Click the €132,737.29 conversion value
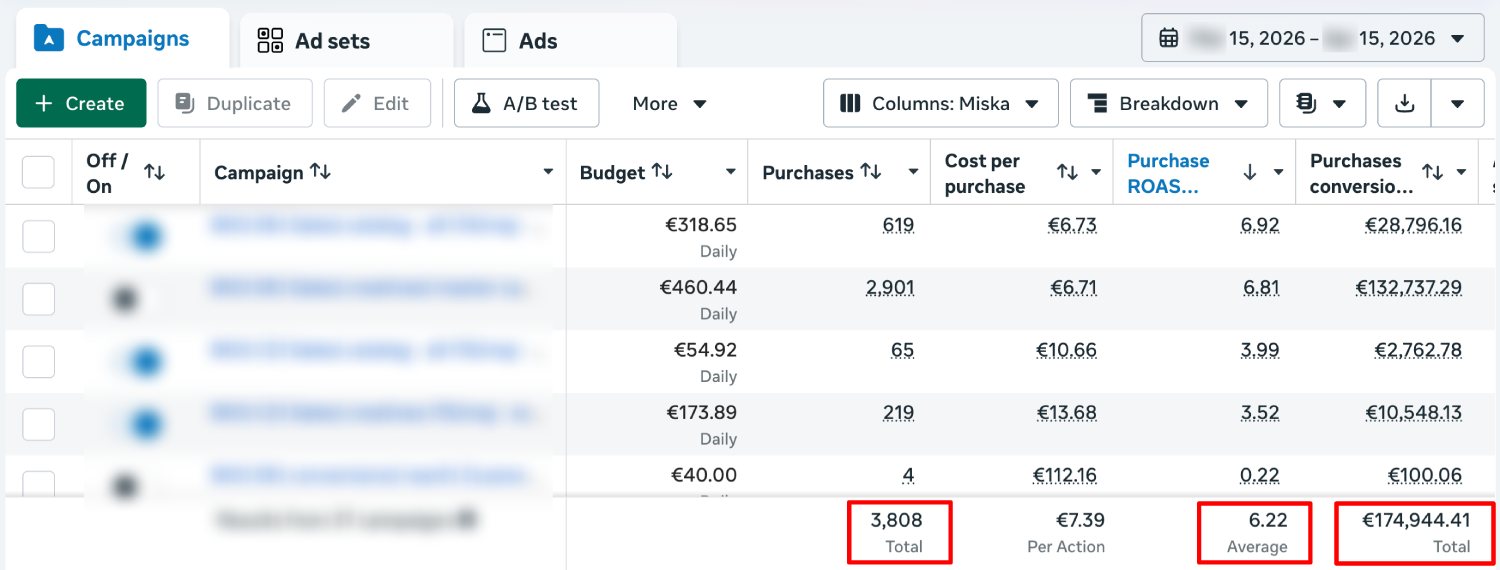The height and width of the screenshot is (570, 1500). coord(1409,288)
